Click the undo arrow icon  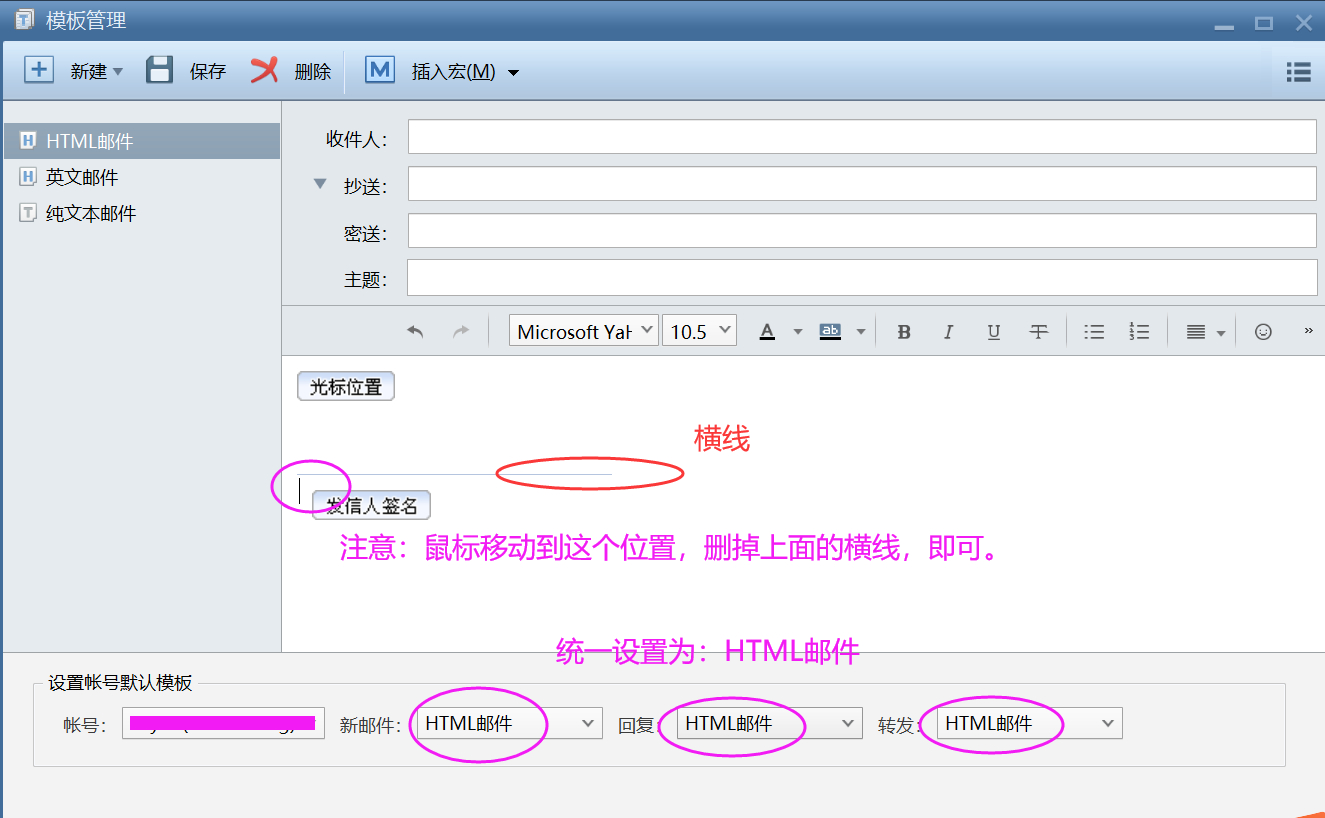[x=414, y=330]
